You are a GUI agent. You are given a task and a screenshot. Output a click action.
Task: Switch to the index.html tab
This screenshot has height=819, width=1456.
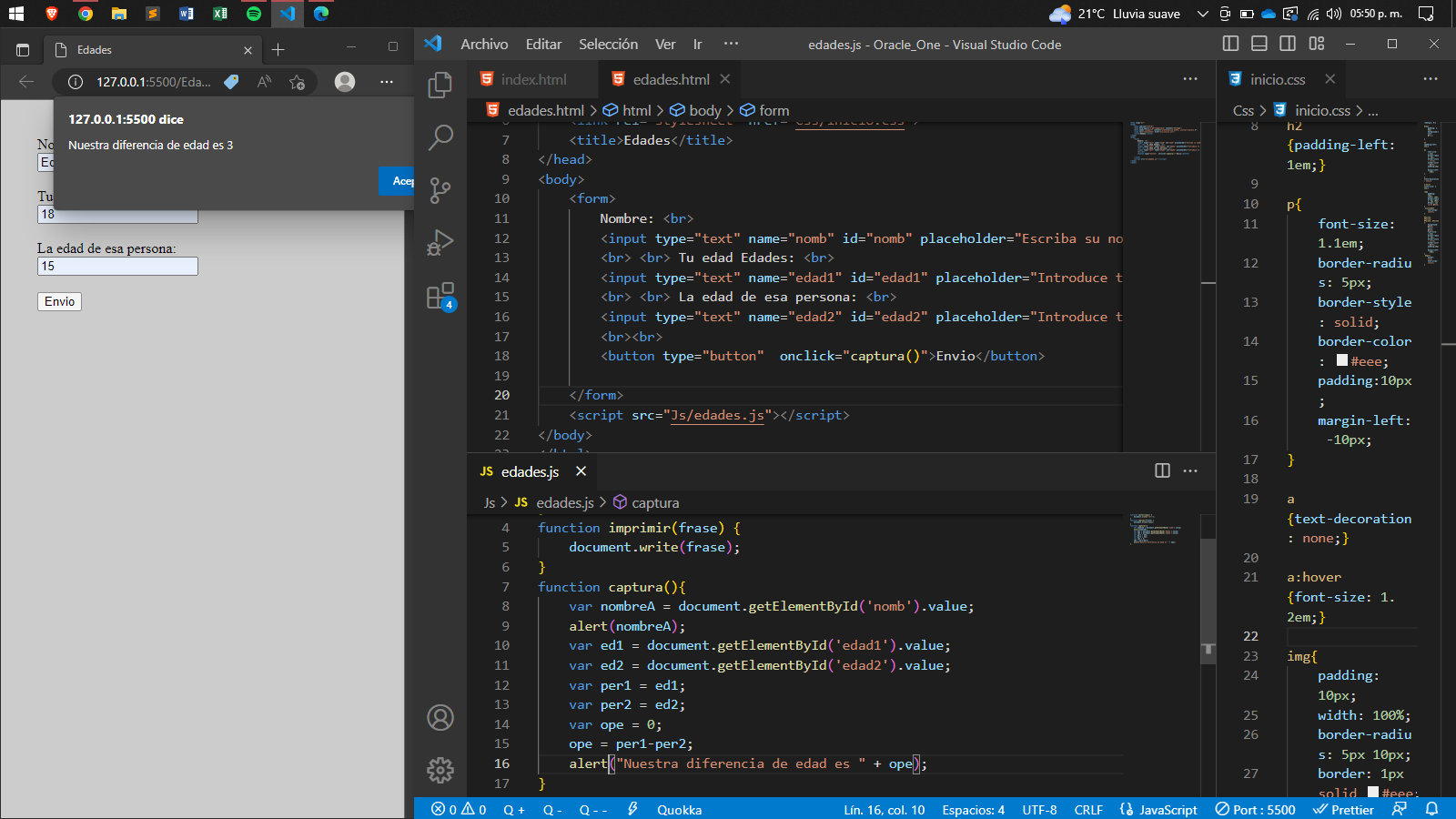point(533,79)
